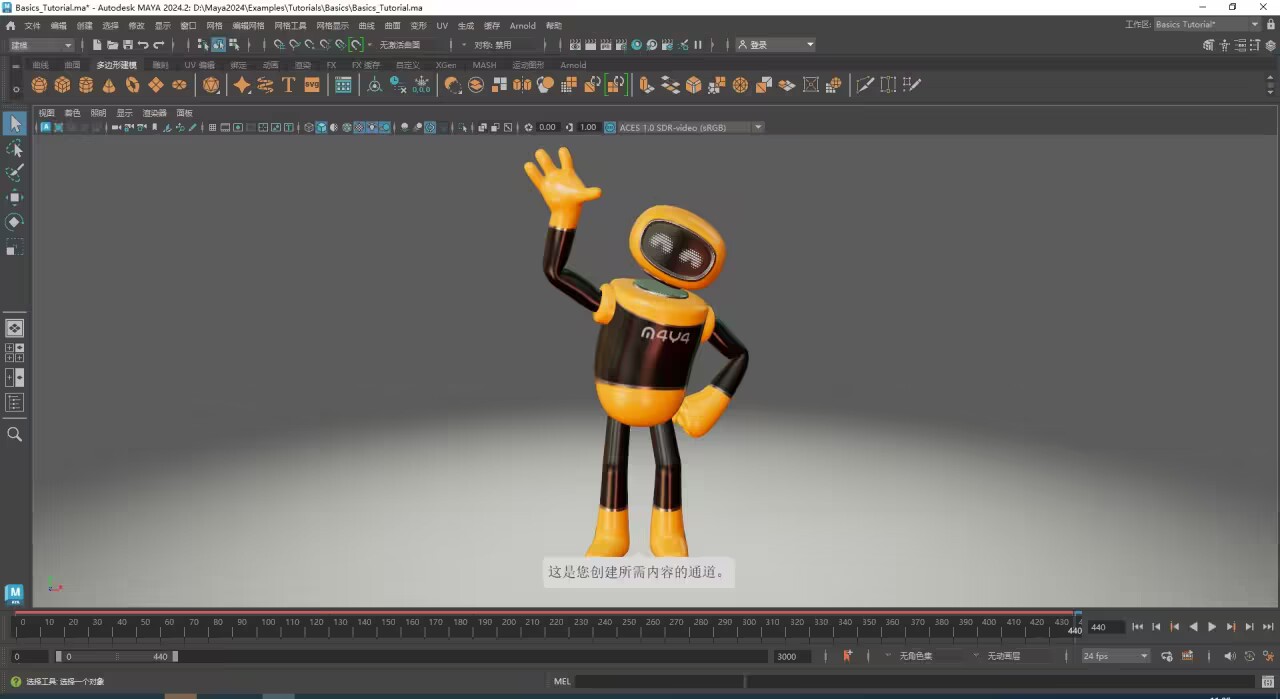The image size is (1280, 699).
Task: Click the SVG import shelf icon
Action: tap(312, 85)
